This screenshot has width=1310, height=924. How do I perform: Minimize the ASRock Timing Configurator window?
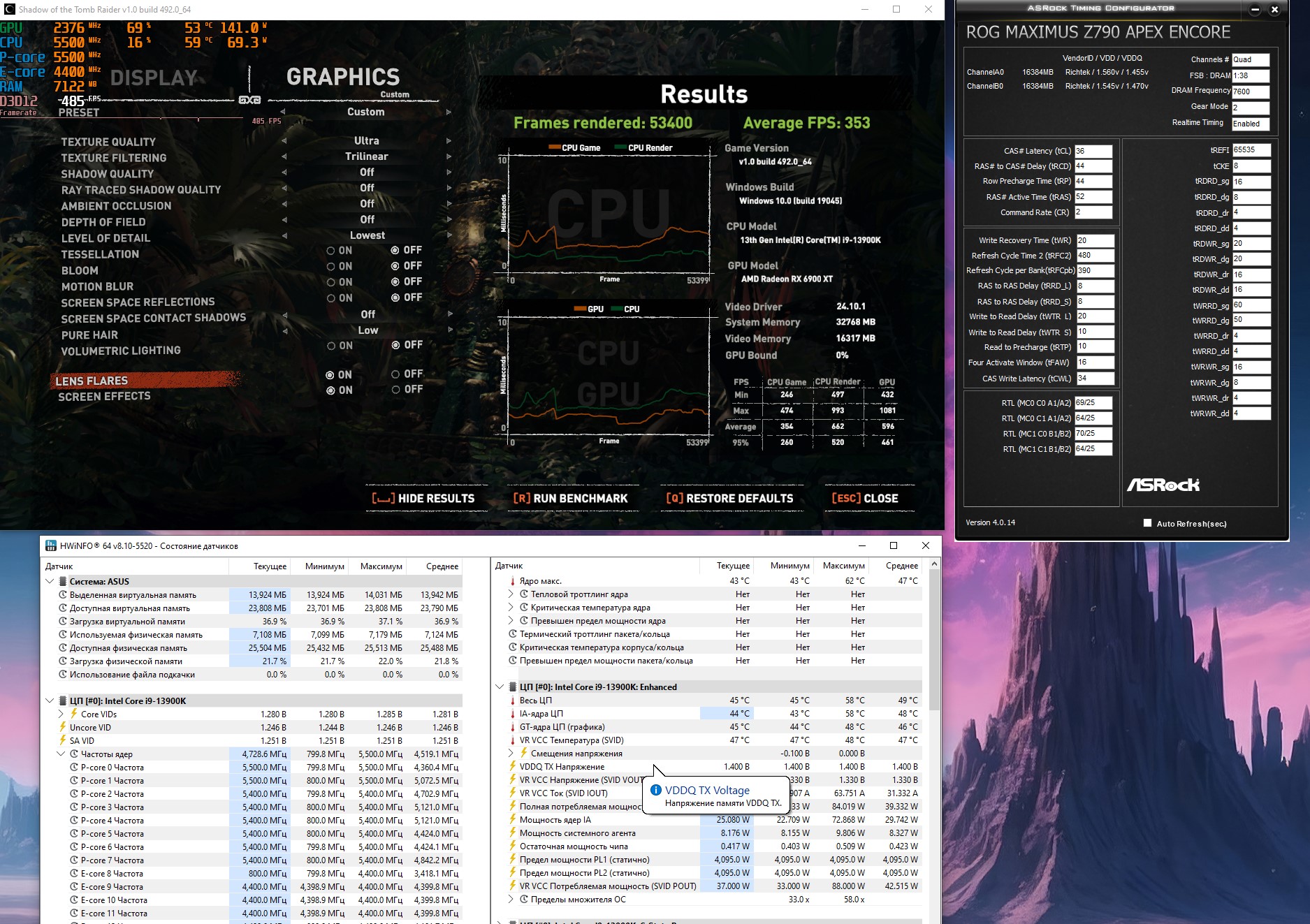pos(1255,9)
